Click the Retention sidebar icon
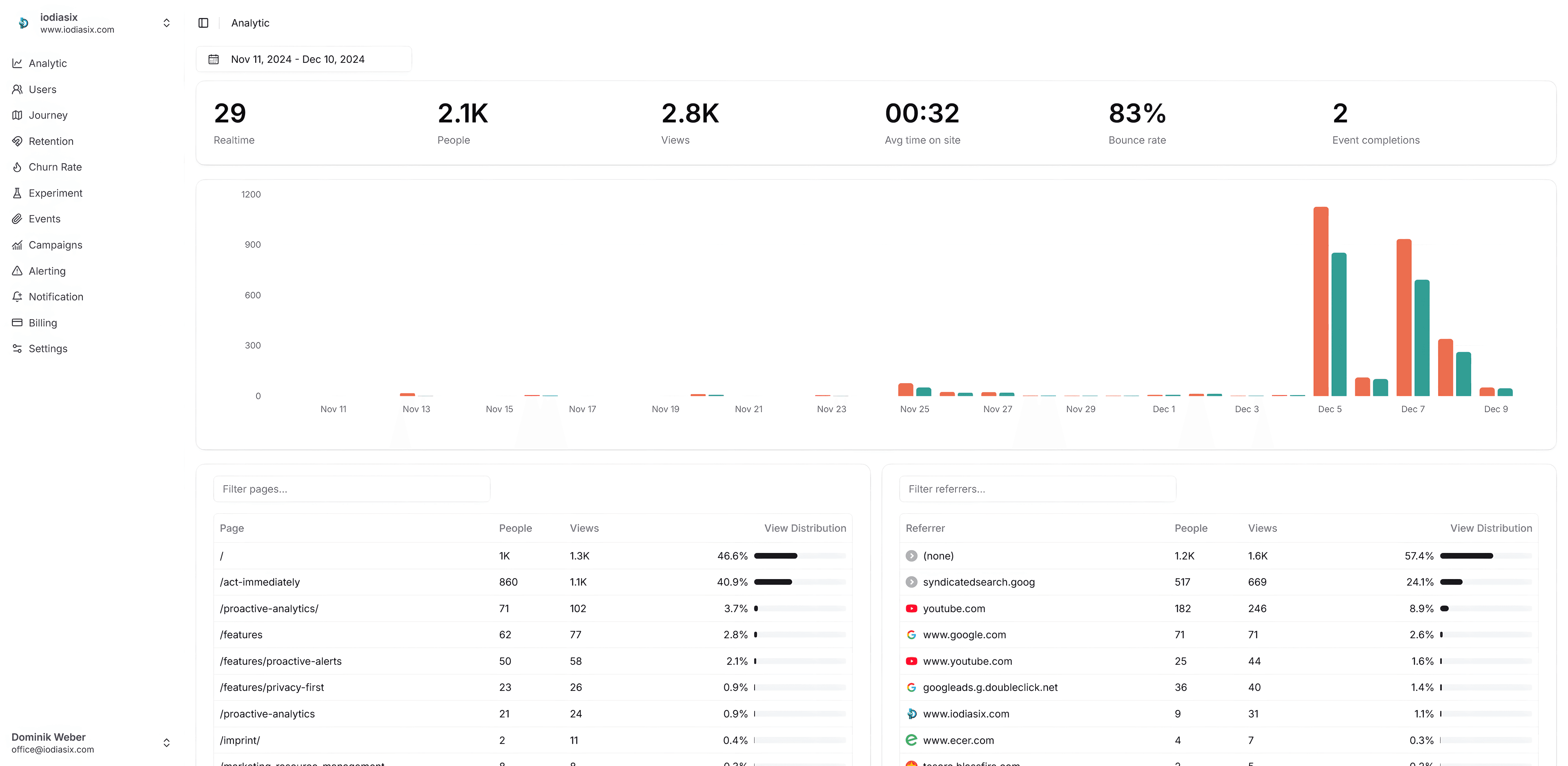The height and width of the screenshot is (766, 1568). click(17, 140)
